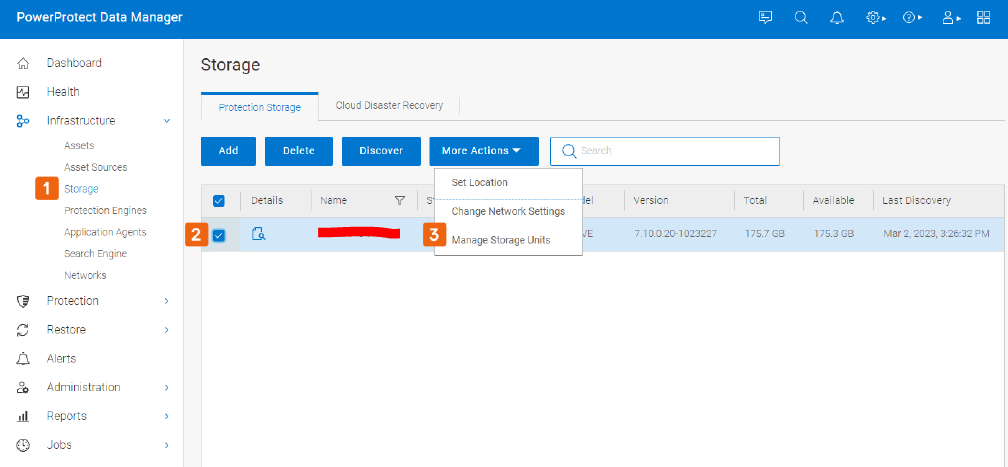Click the feedback chat icon in header
The image size is (1008, 467).
(766, 18)
